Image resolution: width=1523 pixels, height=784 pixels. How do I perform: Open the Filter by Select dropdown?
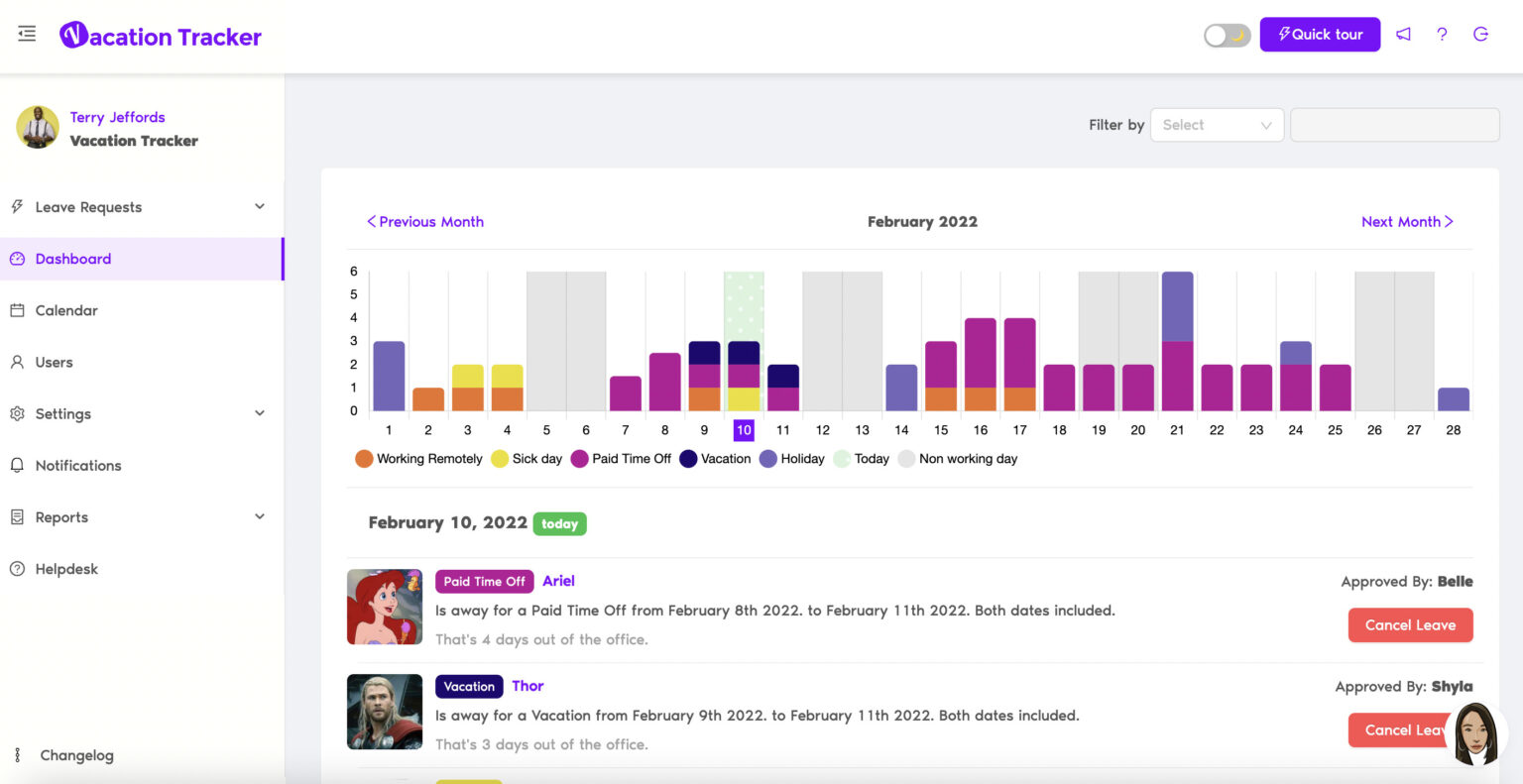coord(1217,125)
